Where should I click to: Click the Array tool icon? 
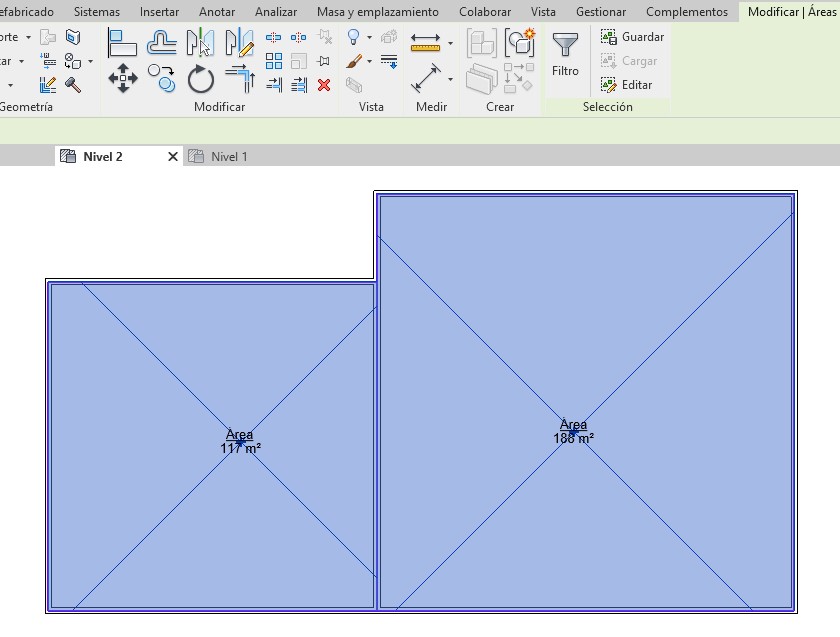pos(273,61)
